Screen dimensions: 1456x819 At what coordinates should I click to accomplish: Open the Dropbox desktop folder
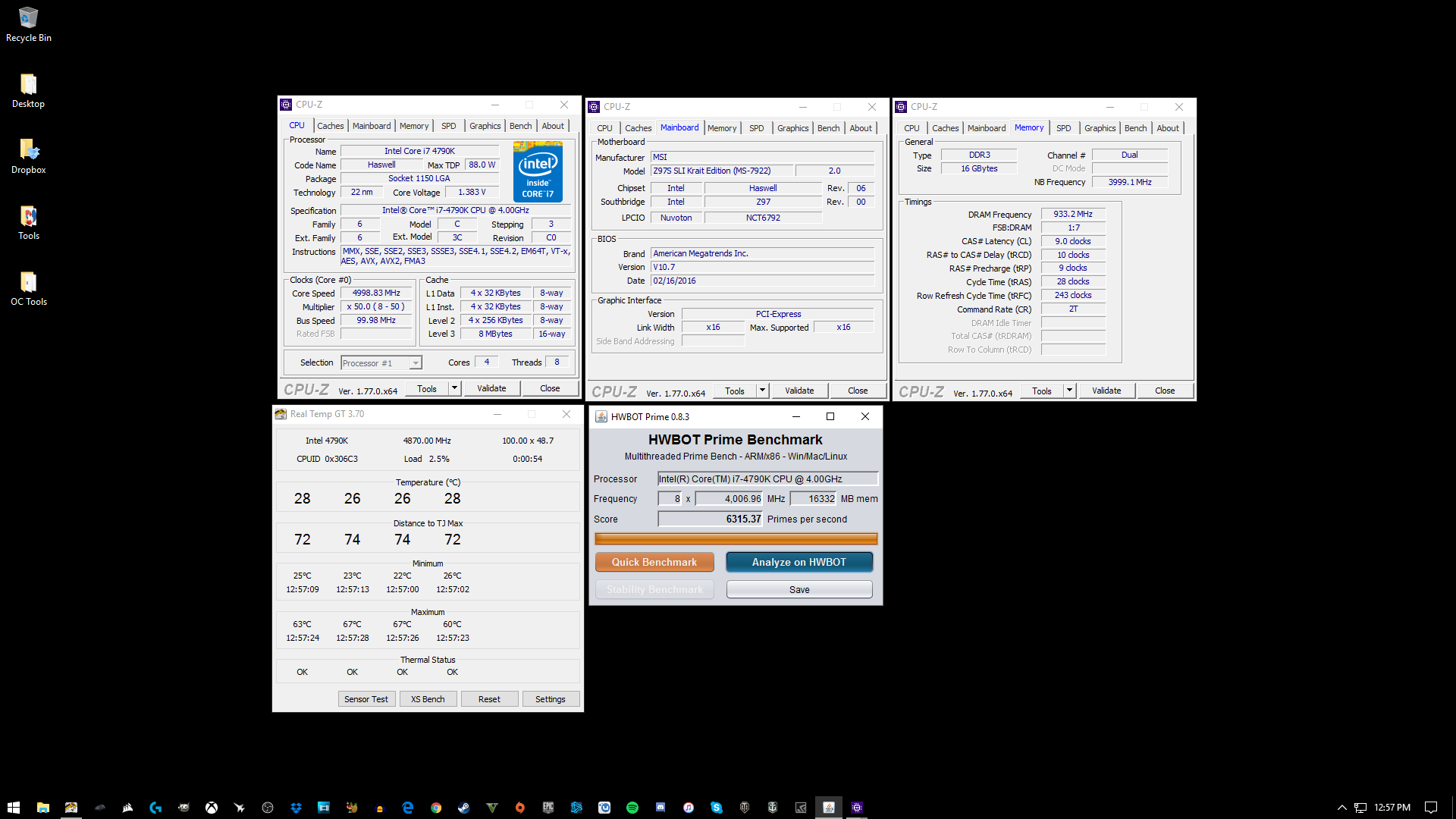click(x=28, y=156)
